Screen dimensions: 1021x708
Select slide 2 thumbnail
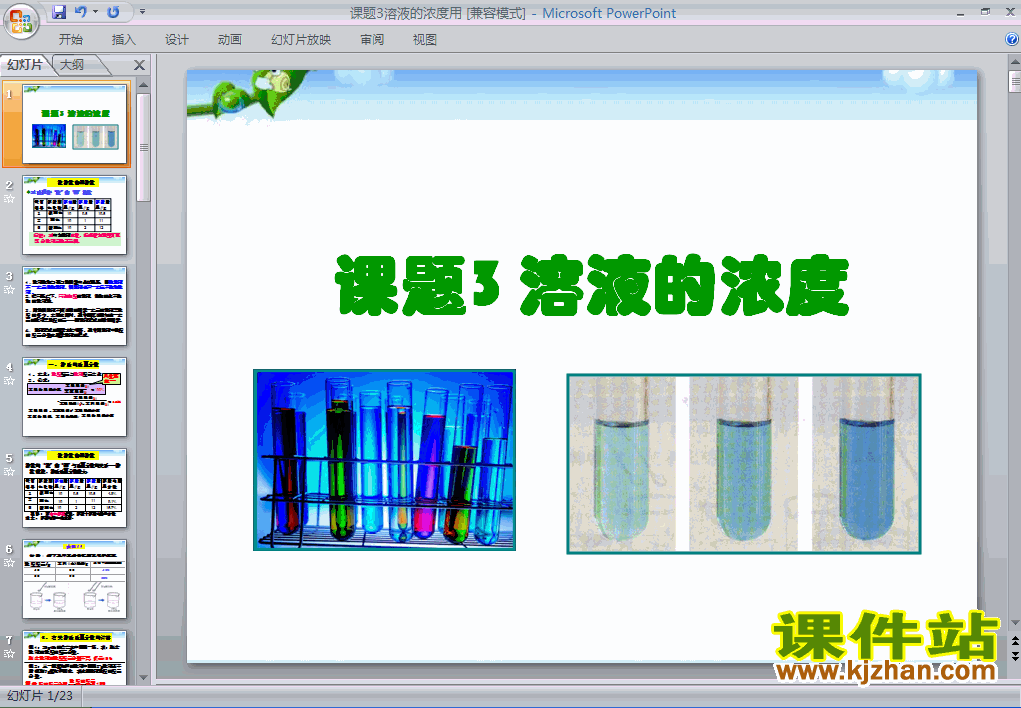pos(74,215)
